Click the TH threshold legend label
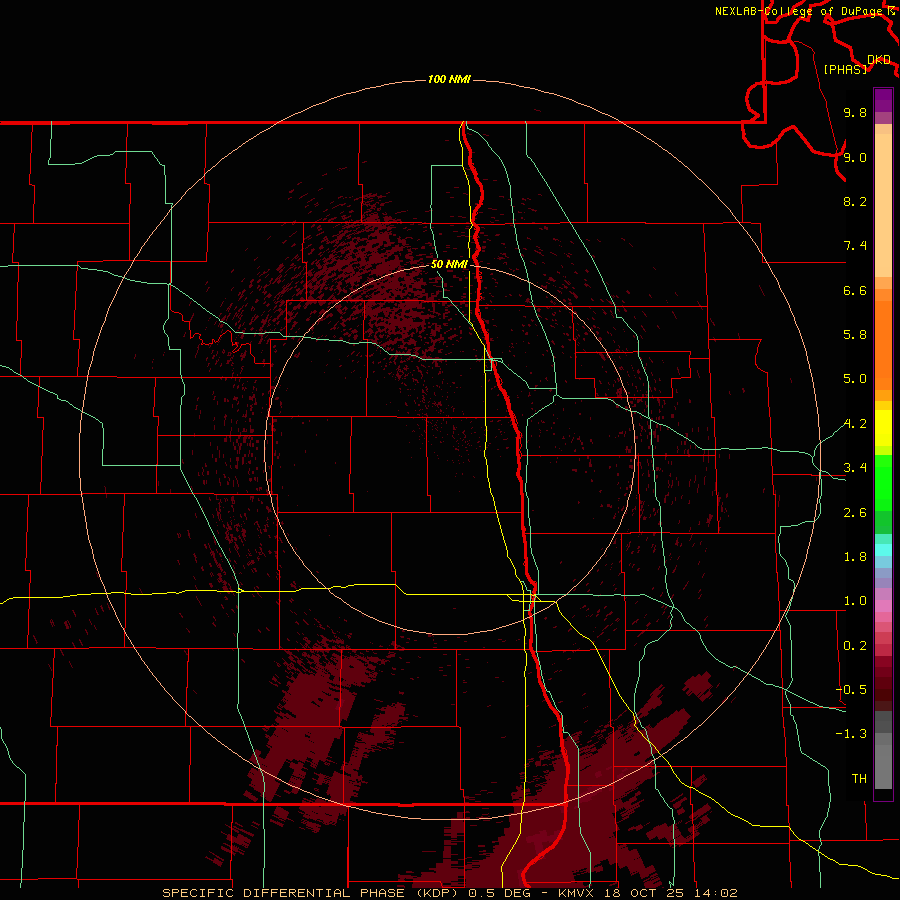 tap(859, 779)
